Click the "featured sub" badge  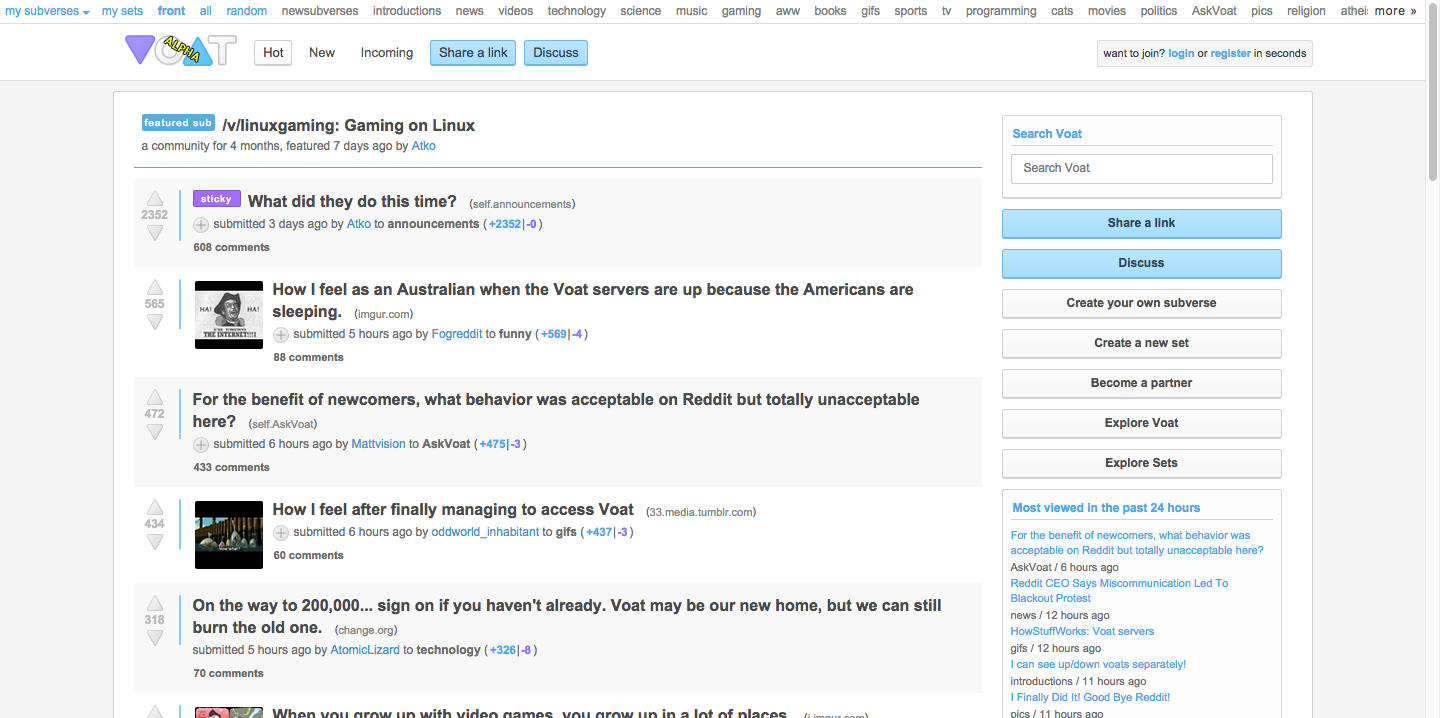coord(178,123)
